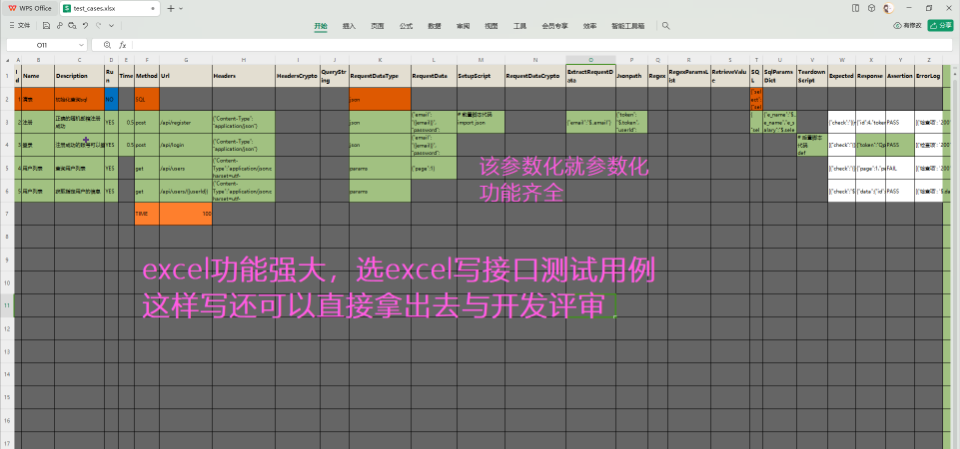
Task: Click the /api/users Url cell in row 5
Action: tap(186, 168)
